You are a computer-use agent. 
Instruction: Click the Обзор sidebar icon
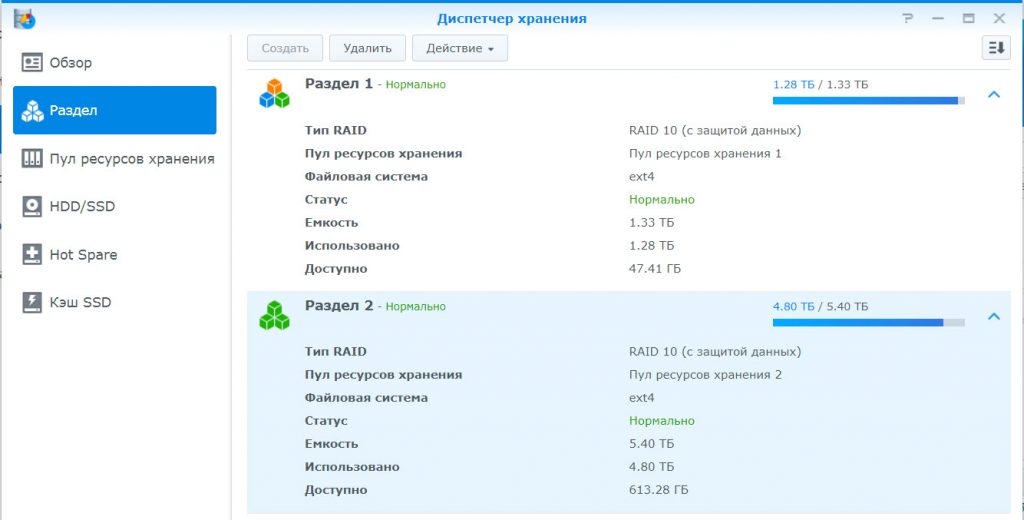pyautogui.click(x=32, y=63)
